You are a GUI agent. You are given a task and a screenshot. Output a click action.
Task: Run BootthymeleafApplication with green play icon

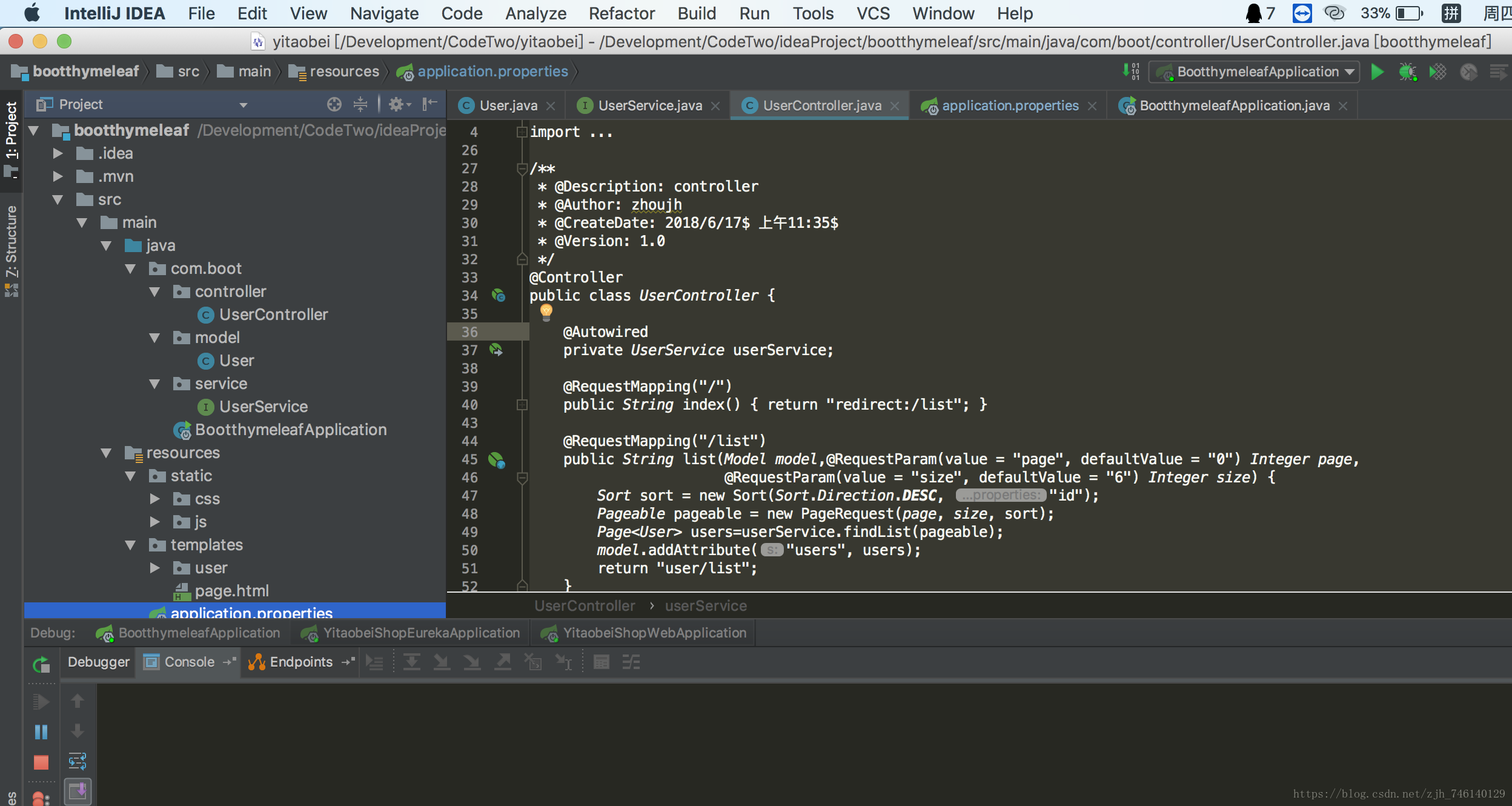1377,72
